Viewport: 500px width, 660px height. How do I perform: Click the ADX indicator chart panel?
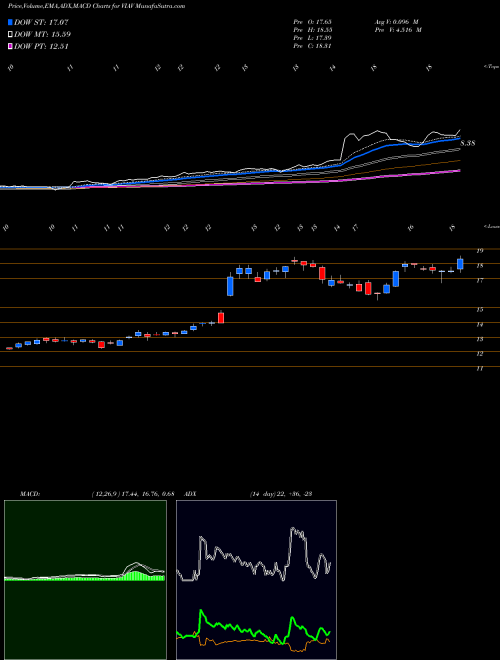(x=256, y=580)
